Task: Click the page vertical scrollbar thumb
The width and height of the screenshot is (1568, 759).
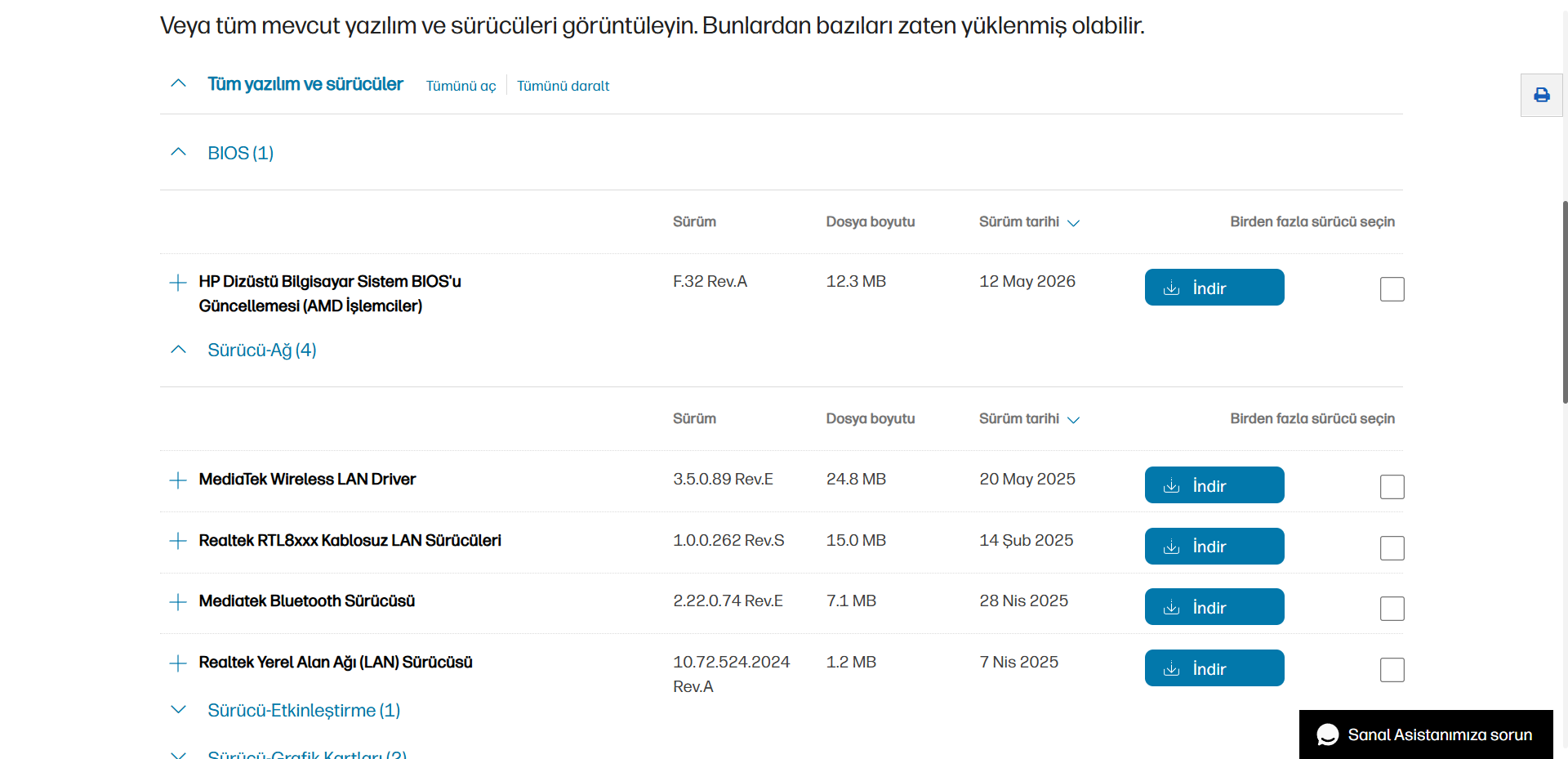Action: [x=1565, y=302]
